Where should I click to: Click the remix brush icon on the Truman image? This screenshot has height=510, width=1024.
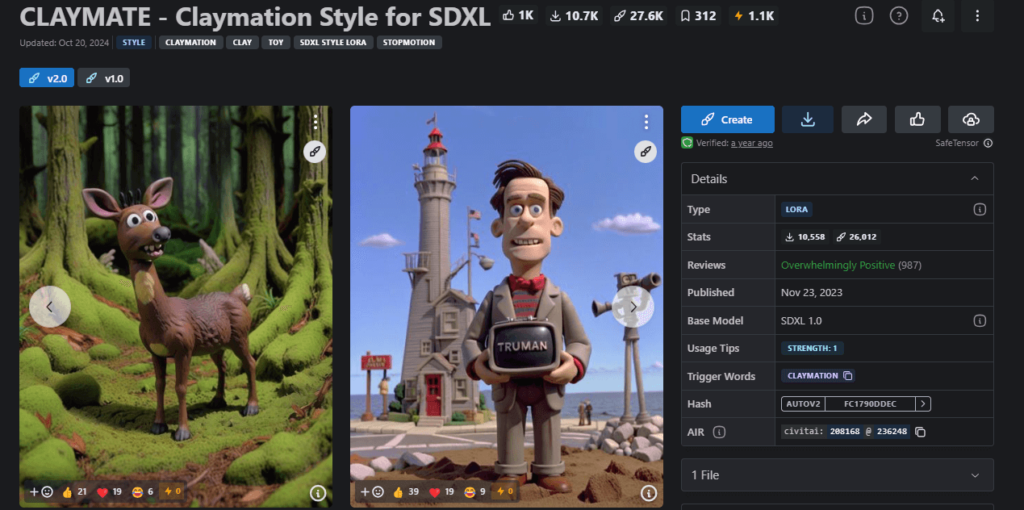click(x=646, y=151)
